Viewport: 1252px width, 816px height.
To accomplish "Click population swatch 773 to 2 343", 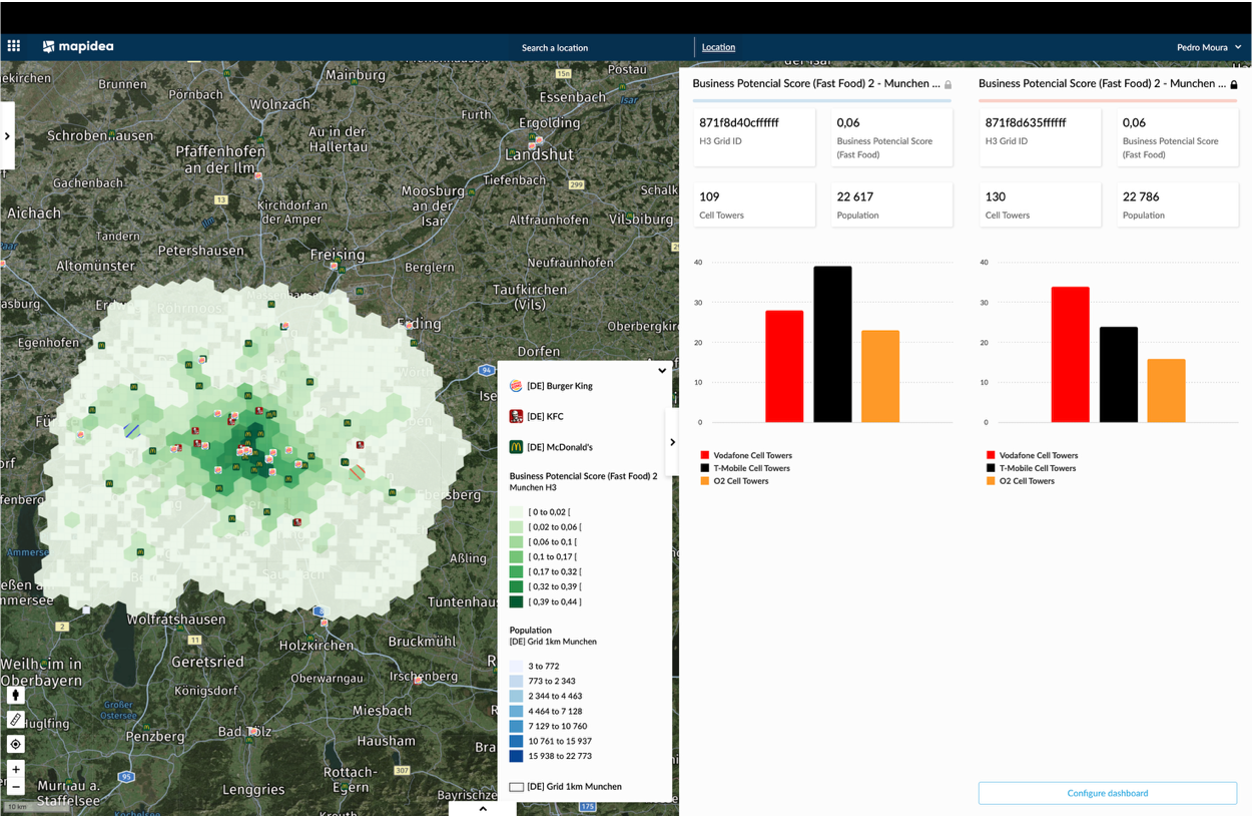I will [x=516, y=681].
